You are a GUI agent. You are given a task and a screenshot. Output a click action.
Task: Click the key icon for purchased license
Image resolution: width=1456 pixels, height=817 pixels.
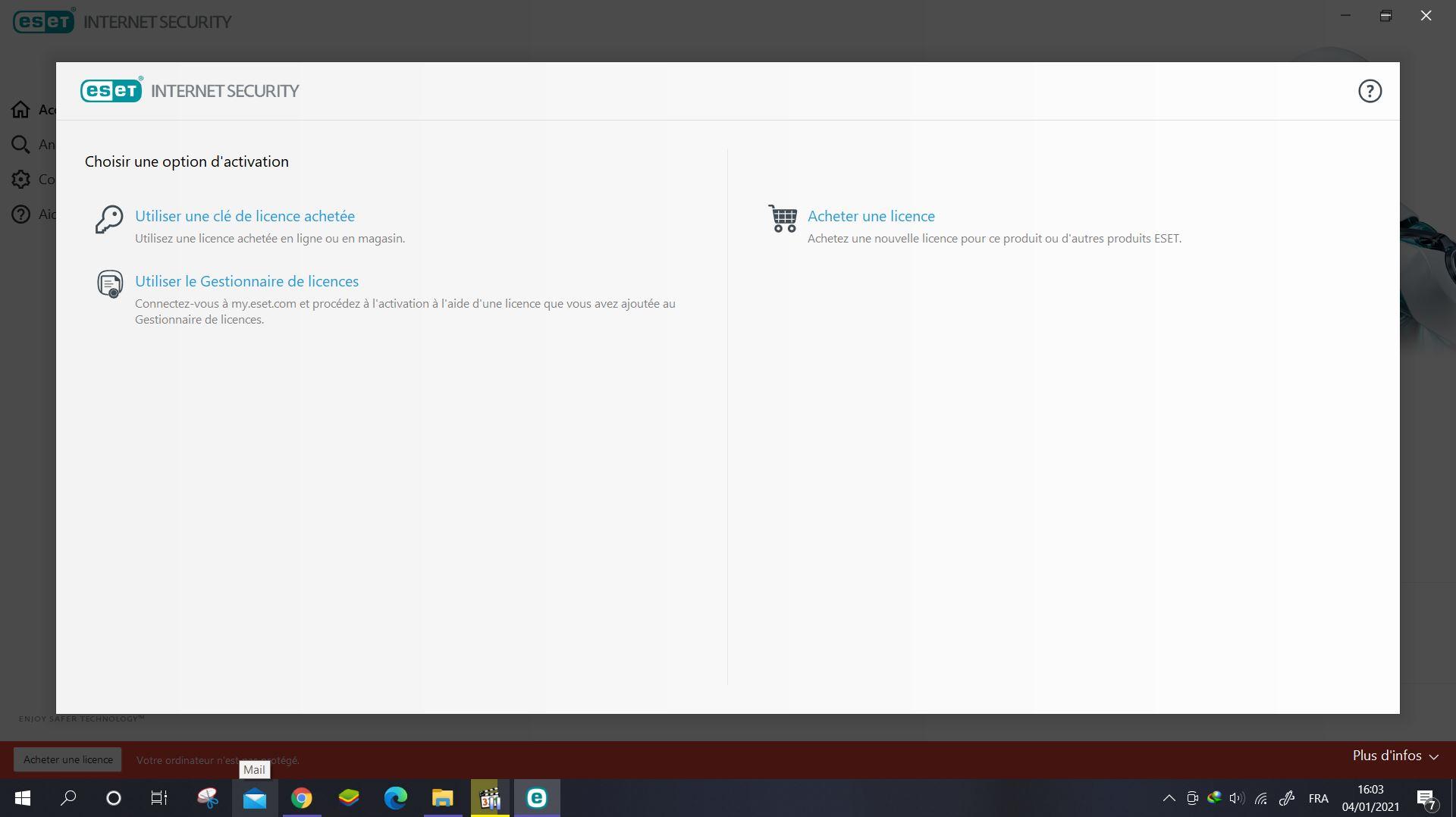[x=109, y=220]
